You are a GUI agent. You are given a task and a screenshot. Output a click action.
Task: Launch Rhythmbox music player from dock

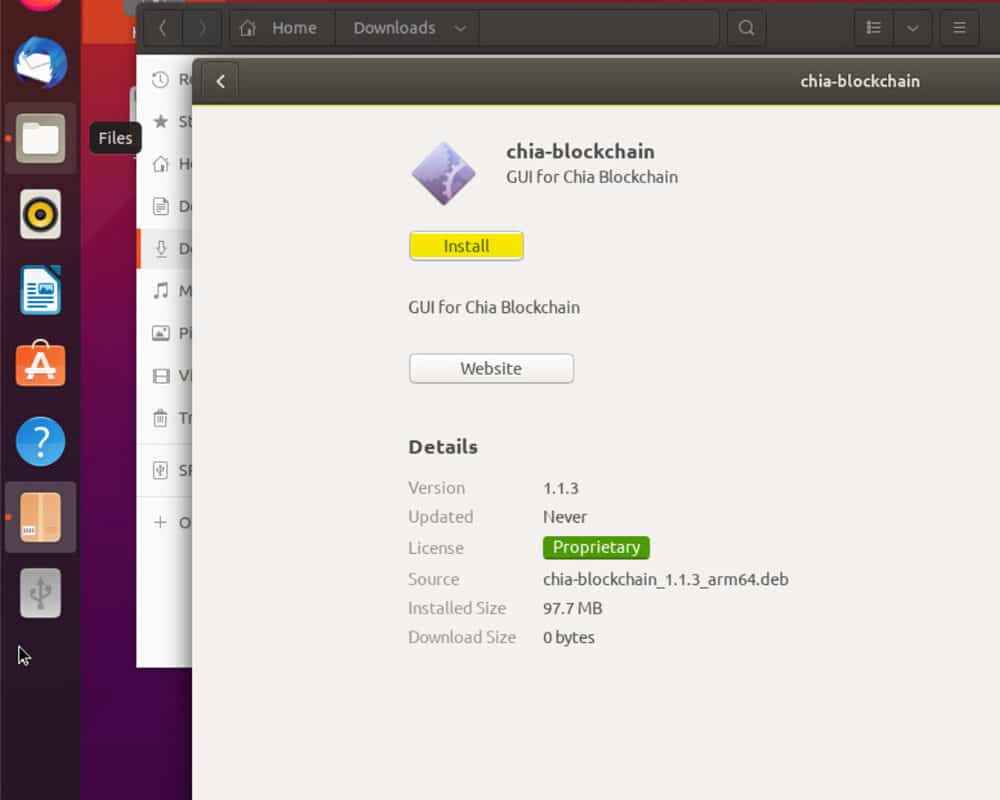[x=40, y=214]
